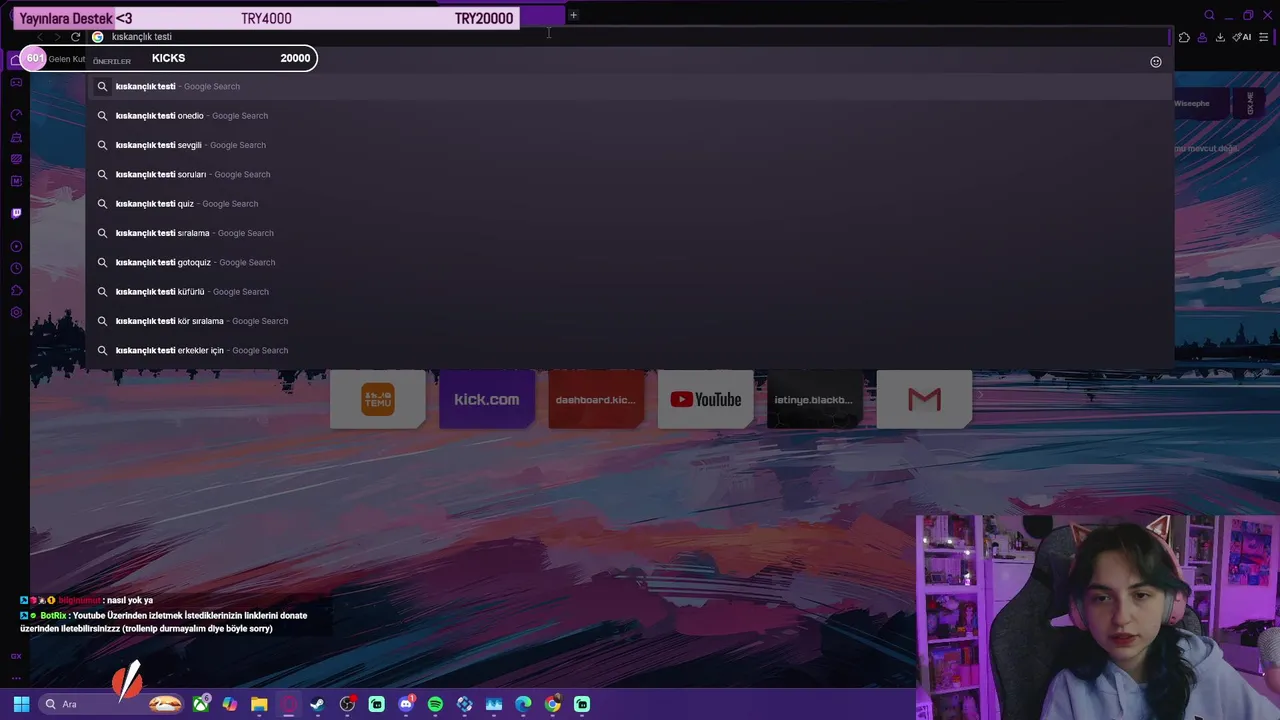The height and width of the screenshot is (720, 1280).
Task: Open the Windows Start menu
Action: coord(21,704)
